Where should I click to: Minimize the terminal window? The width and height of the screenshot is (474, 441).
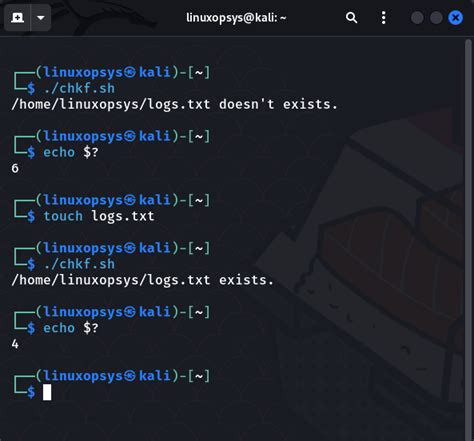[417, 18]
